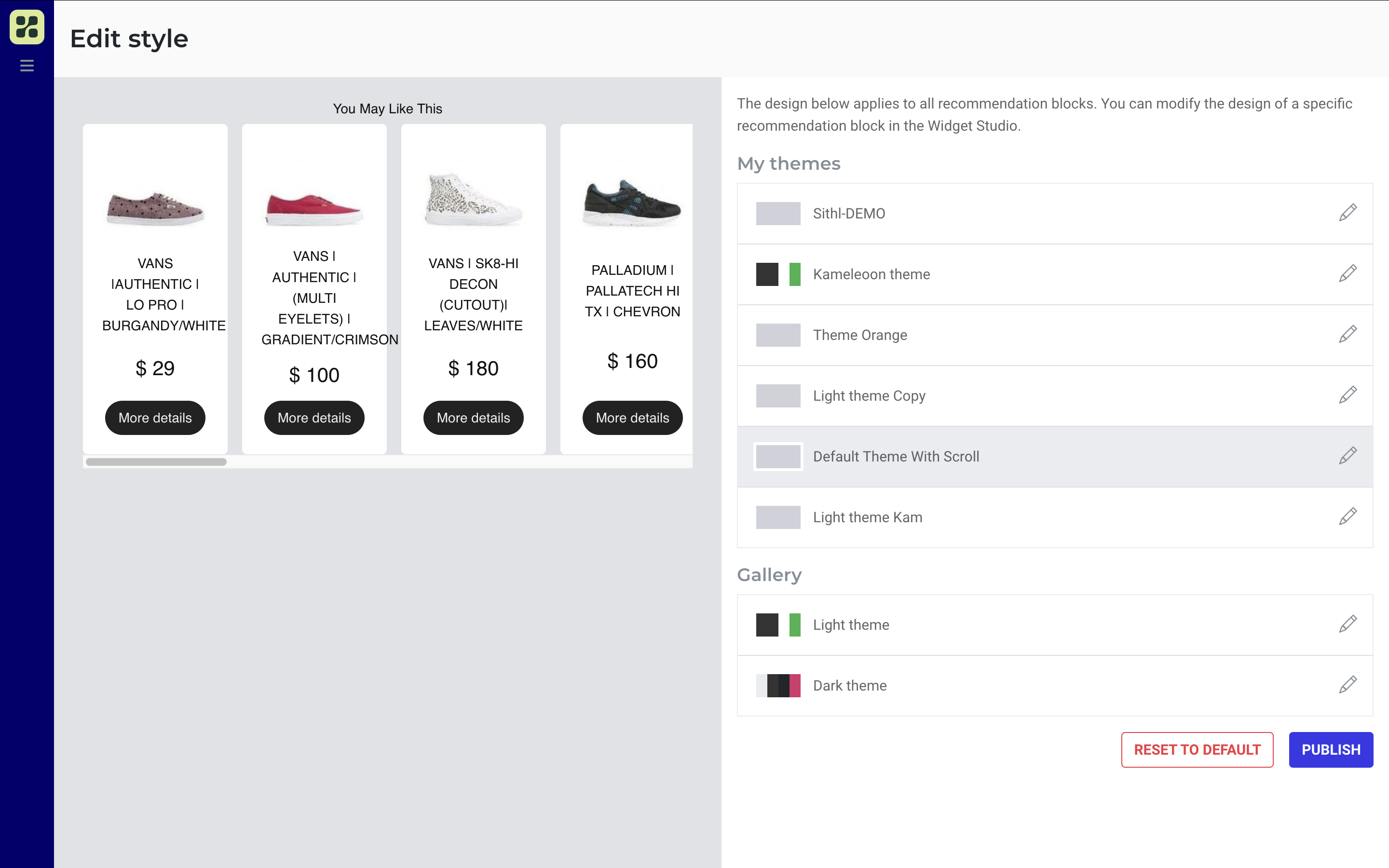1389x868 pixels.
Task: Open the hamburger sidebar menu
Action: 27,66
